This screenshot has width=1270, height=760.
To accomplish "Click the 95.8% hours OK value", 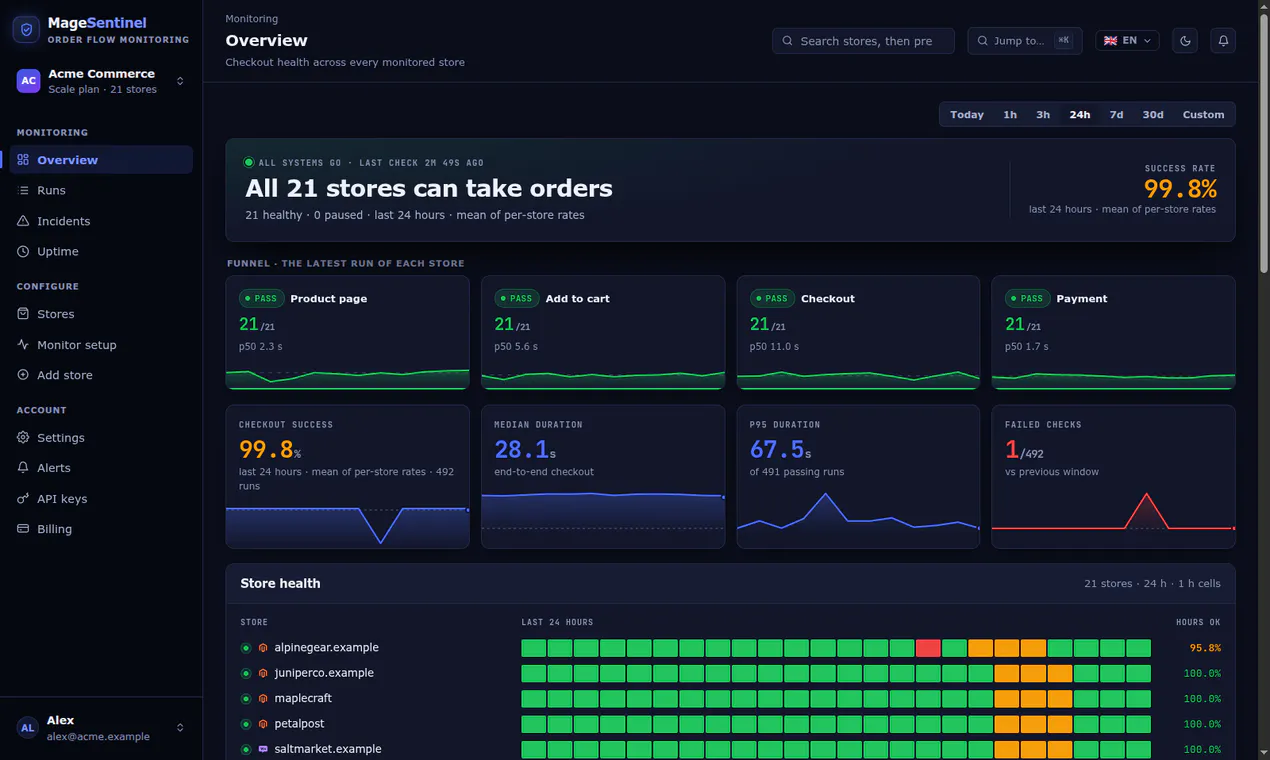I will pyautogui.click(x=1205, y=648).
